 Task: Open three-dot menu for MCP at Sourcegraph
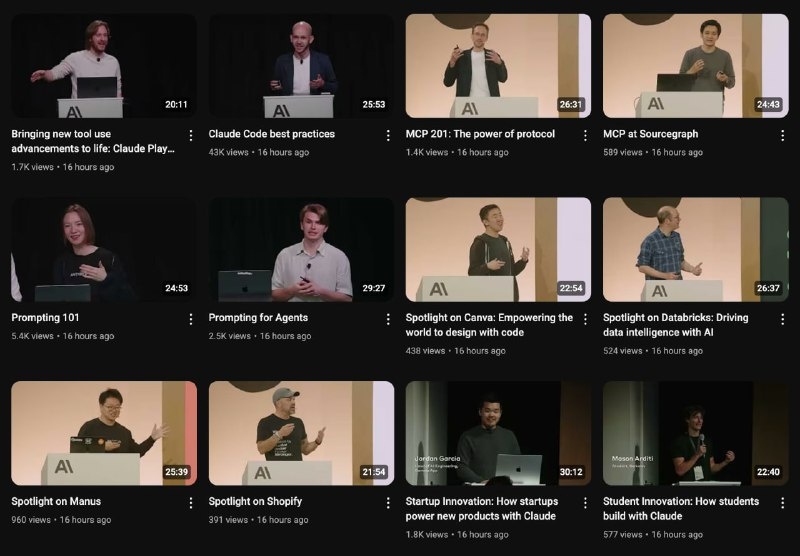(782, 135)
